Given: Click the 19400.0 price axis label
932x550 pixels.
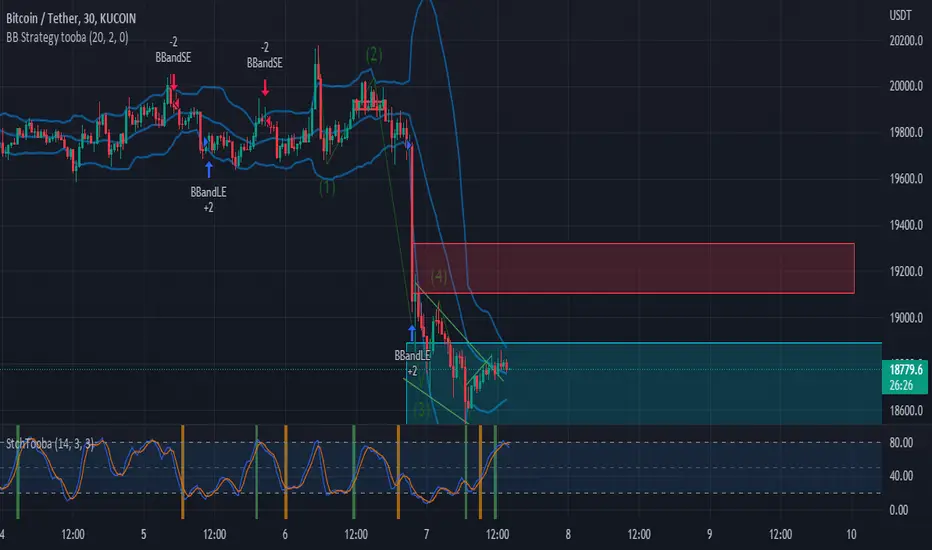Looking at the screenshot, I should pos(906,225).
